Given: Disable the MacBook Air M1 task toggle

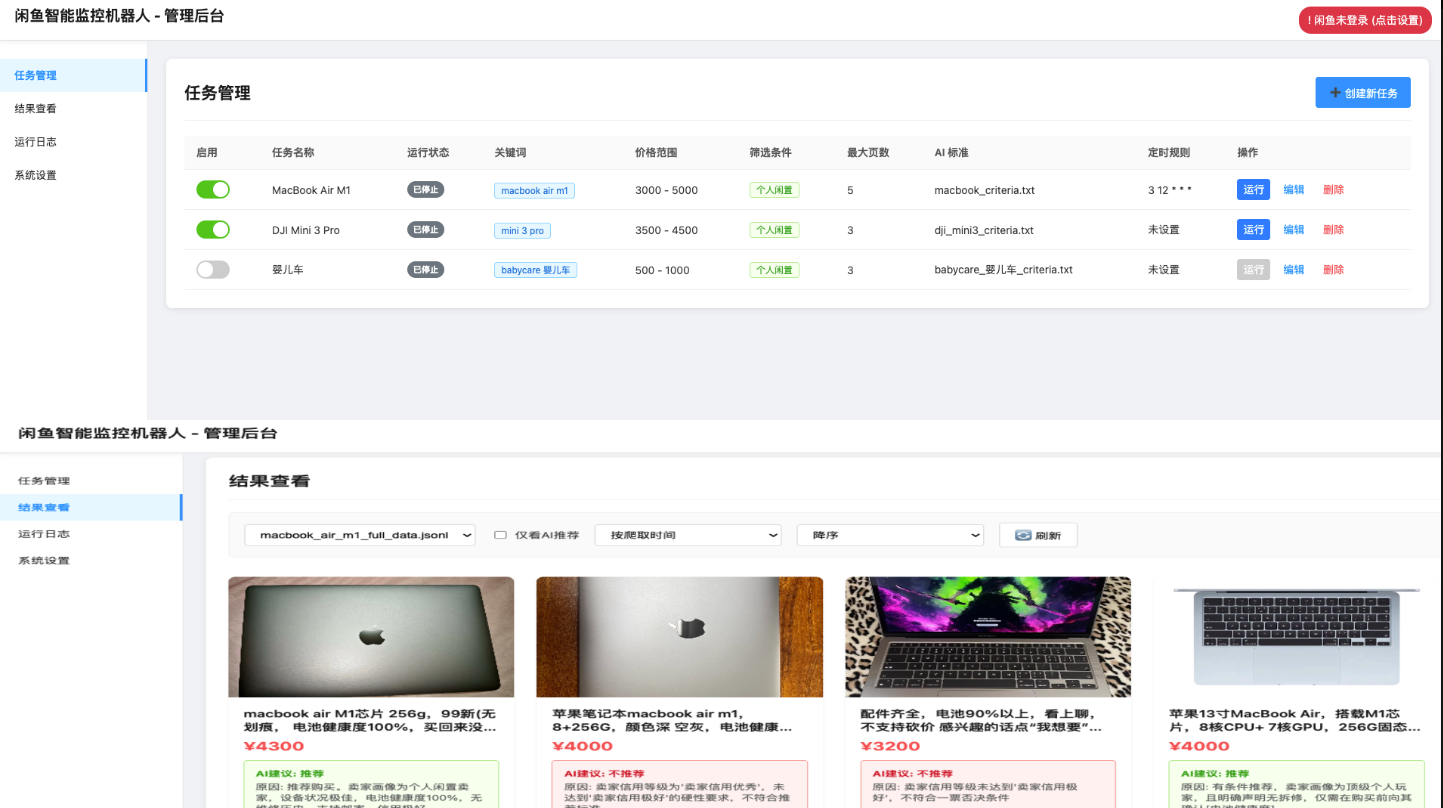Looking at the screenshot, I should 213,190.
